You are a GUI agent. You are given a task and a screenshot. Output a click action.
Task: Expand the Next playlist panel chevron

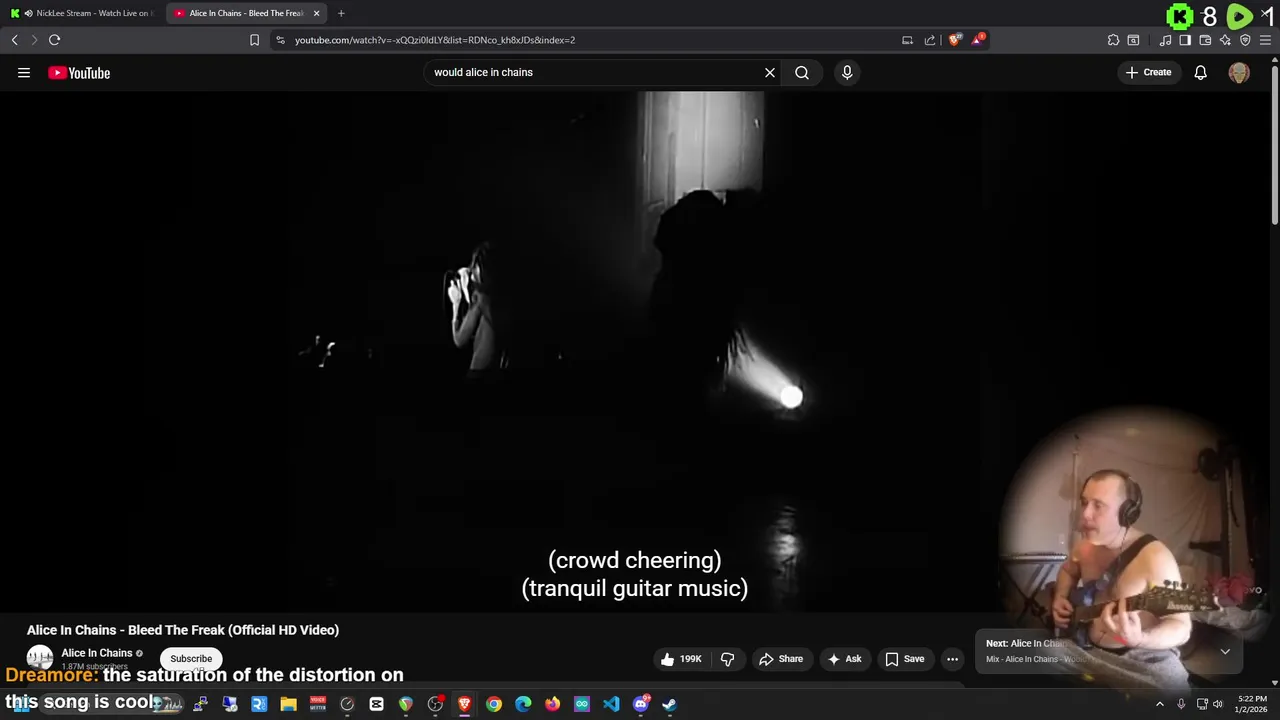[x=1225, y=651]
